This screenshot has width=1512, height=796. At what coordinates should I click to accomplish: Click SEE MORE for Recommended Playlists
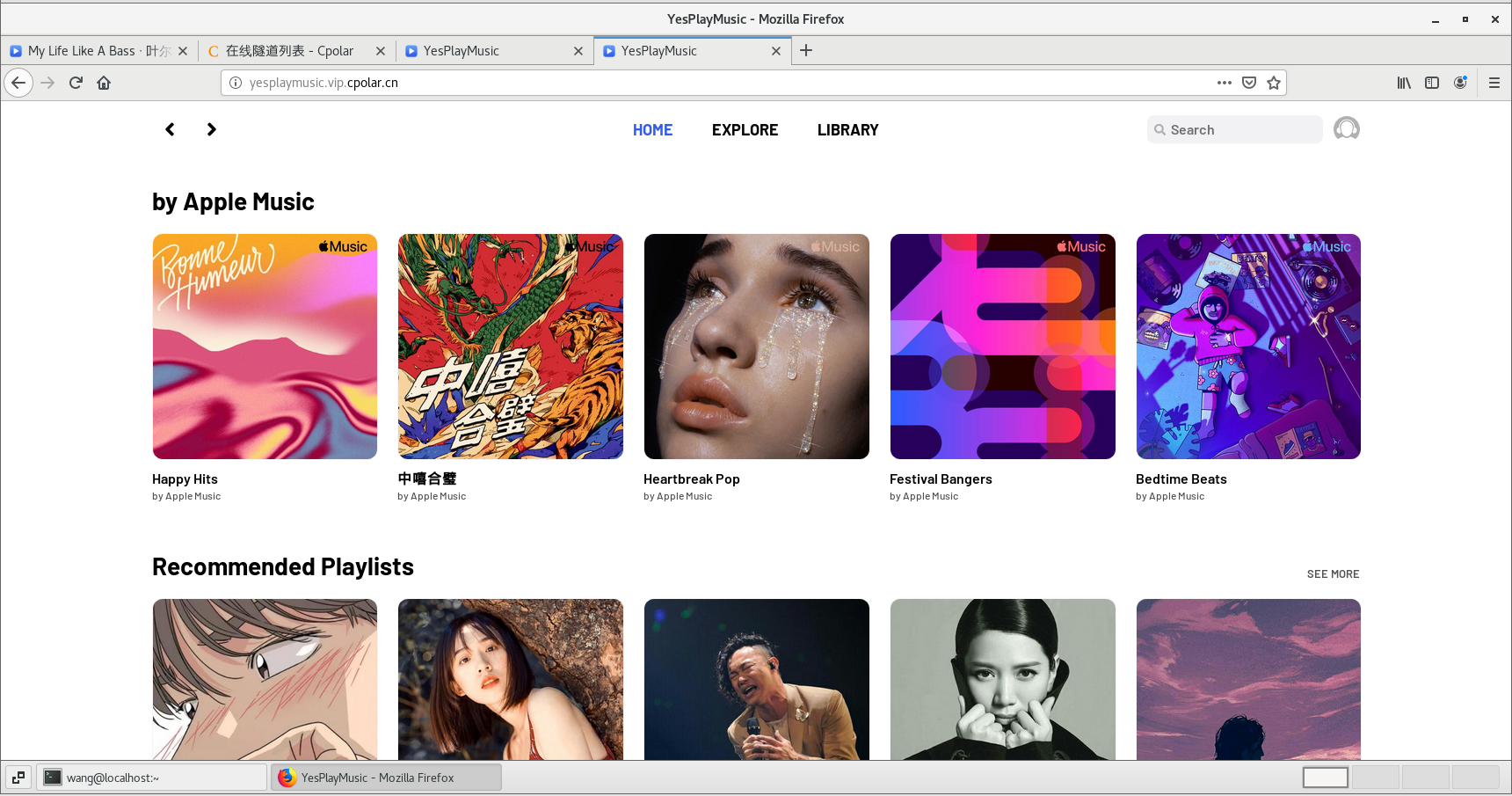pos(1333,574)
